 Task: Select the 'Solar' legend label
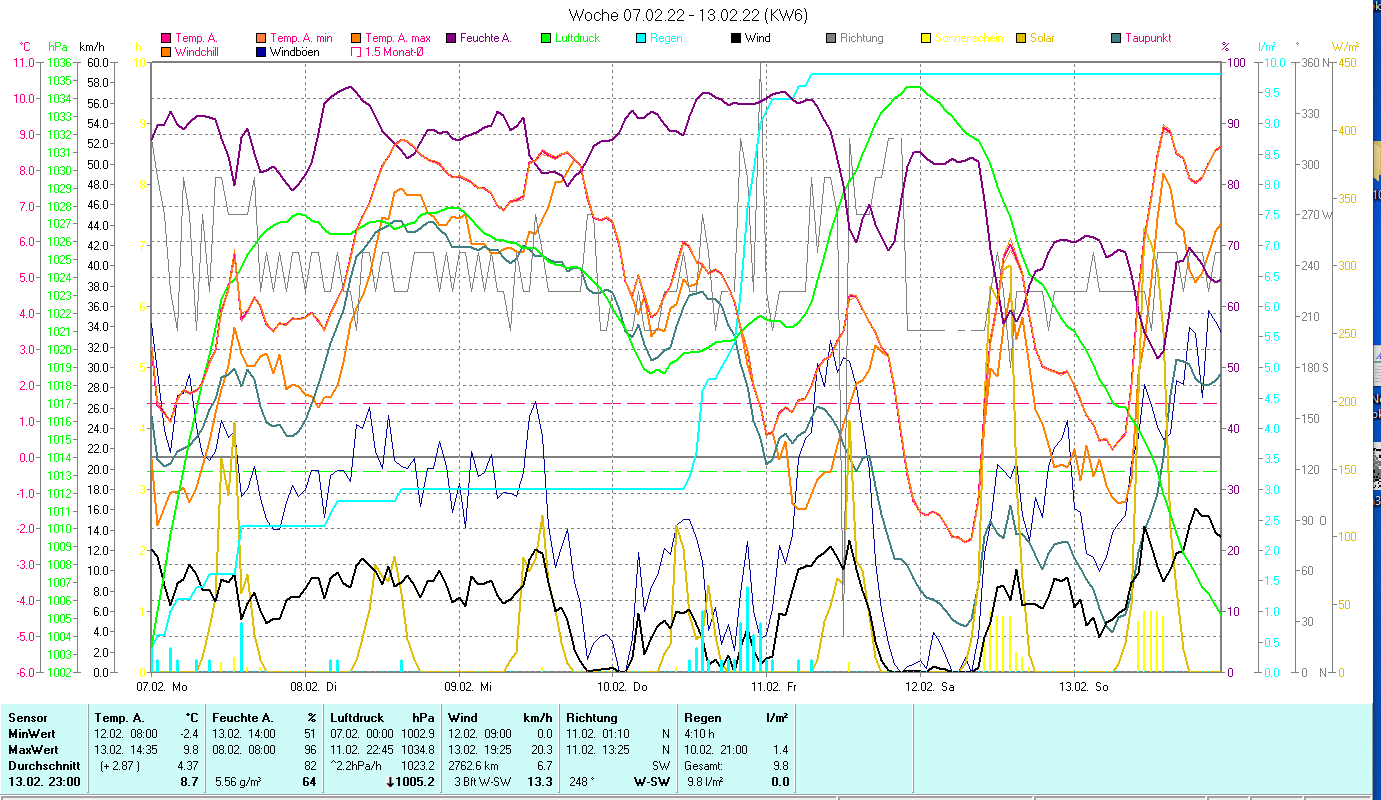point(1042,38)
